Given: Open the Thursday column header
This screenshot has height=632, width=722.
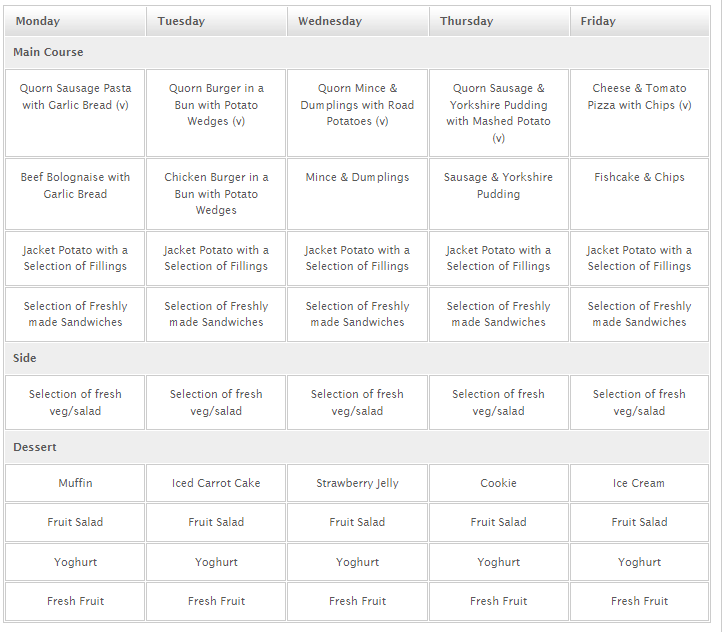Looking at the screenshot, I should [x=499, y=21].
